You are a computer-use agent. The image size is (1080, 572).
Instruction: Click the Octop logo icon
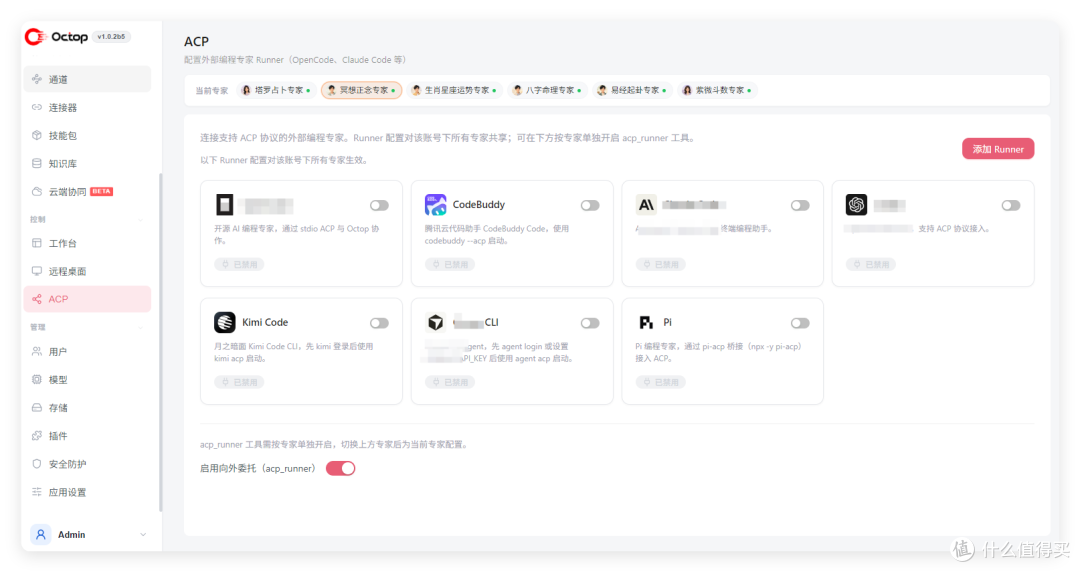35,37
